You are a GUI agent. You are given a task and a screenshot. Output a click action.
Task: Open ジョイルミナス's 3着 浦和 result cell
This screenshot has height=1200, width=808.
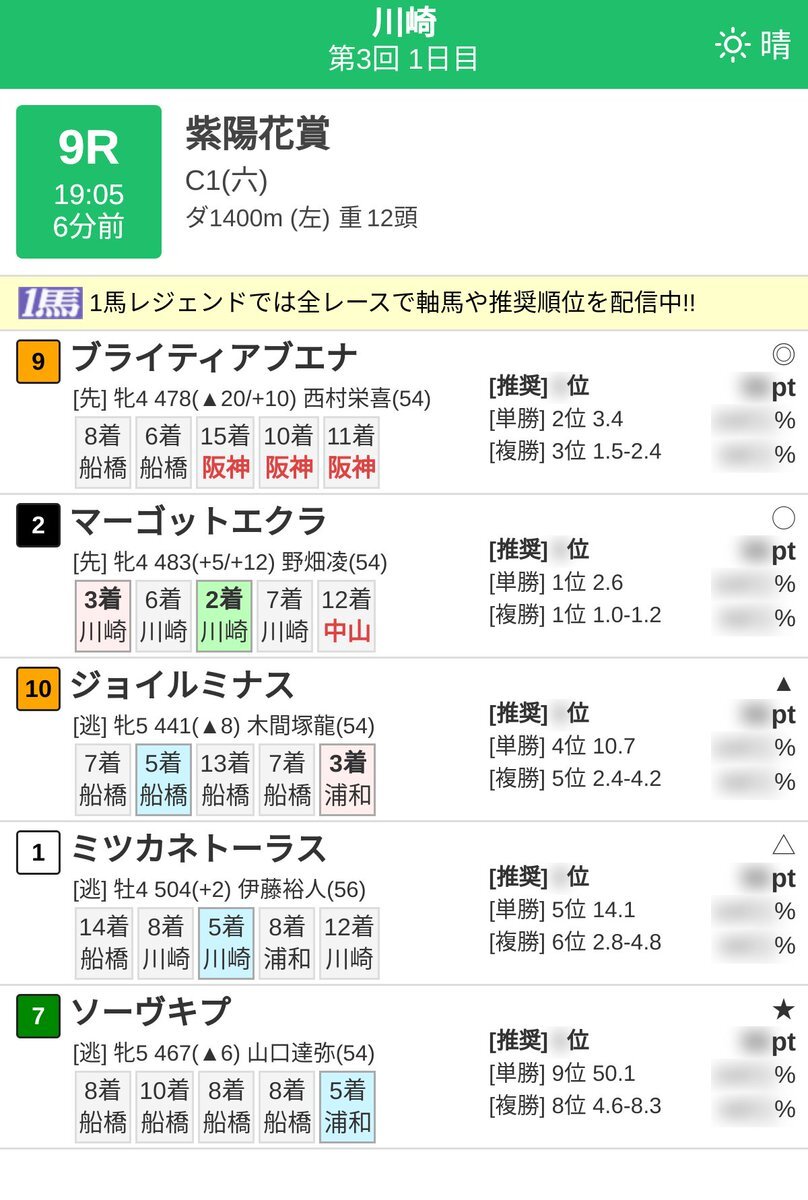[x=348, y=780]
